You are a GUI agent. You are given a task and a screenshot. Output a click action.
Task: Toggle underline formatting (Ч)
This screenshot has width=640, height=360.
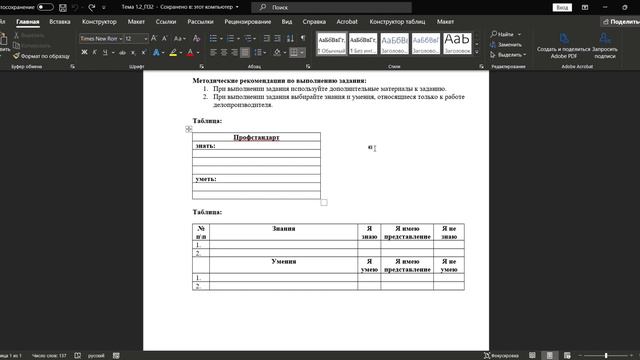105,52
